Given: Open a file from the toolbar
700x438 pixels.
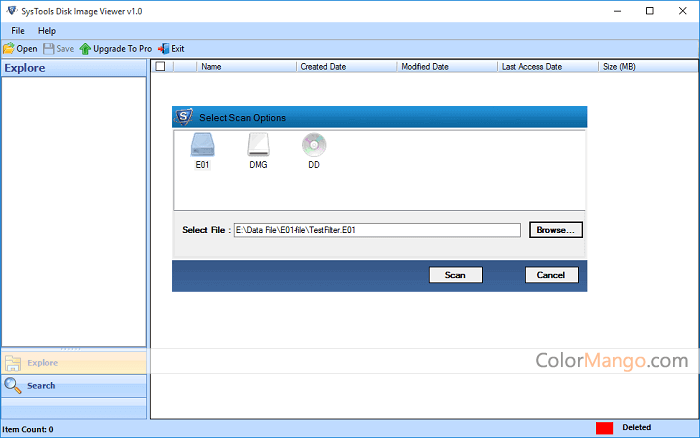Looking at the screenshot, I should click(x=21, y=49).
